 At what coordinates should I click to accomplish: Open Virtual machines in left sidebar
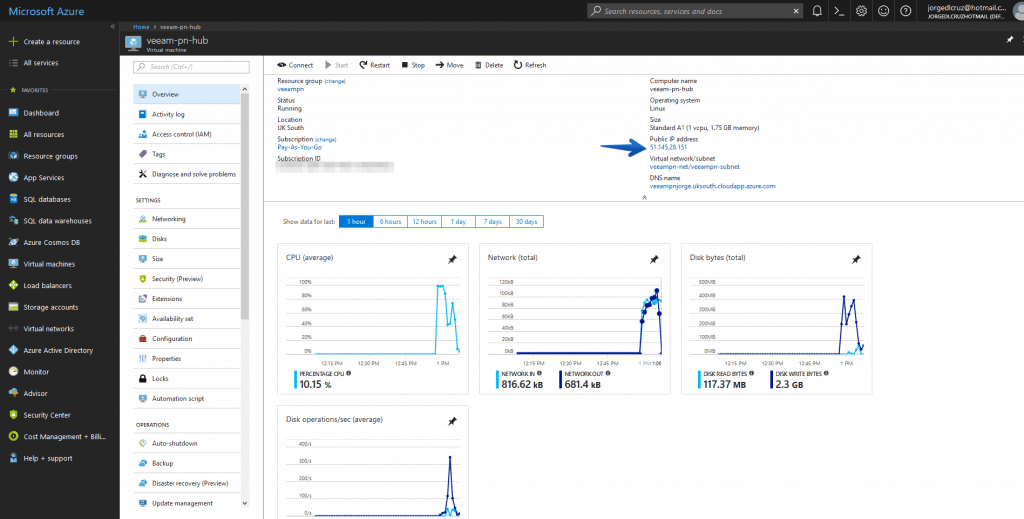tap(49, 264)
